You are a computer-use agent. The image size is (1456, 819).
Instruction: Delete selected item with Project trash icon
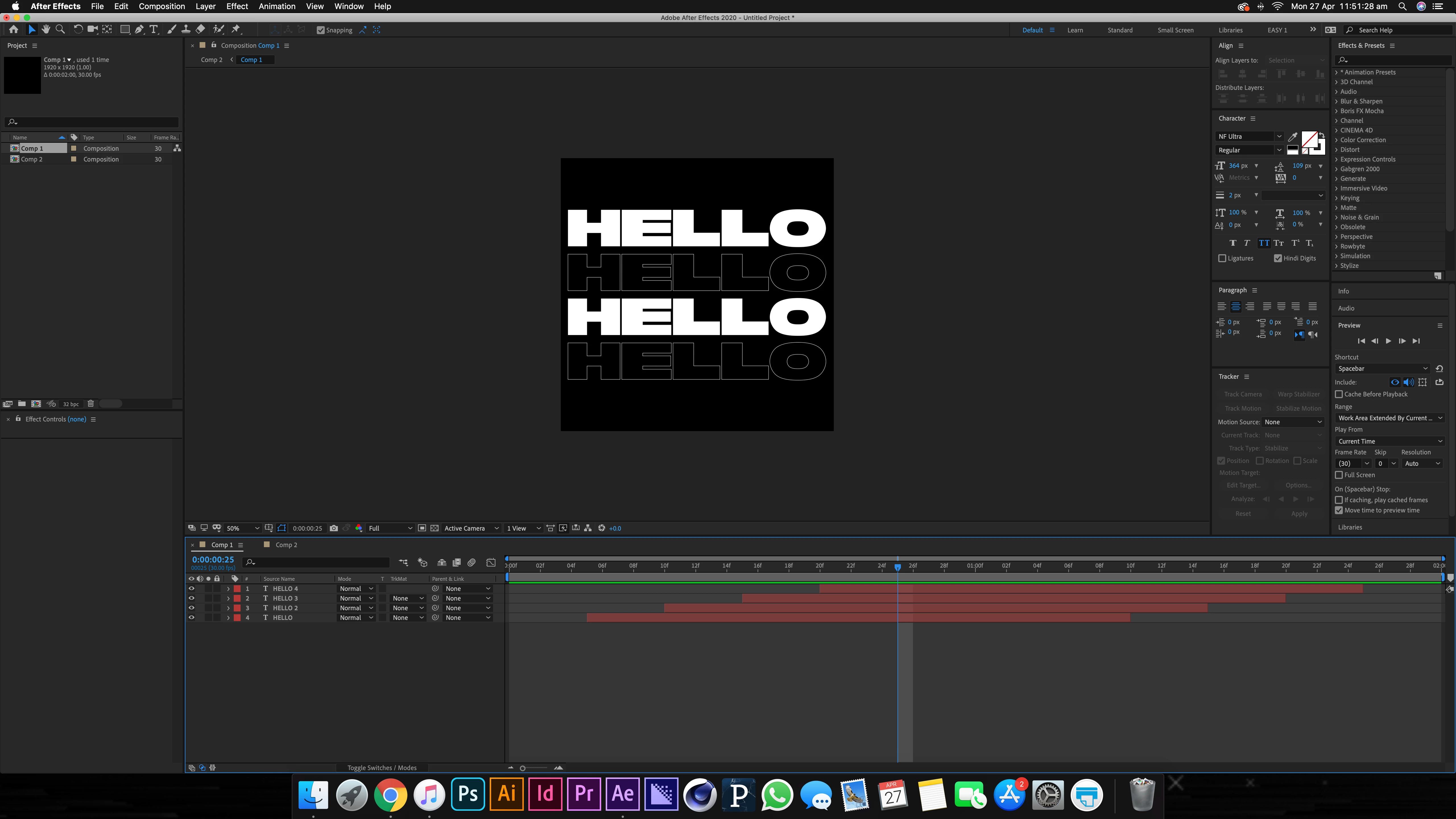(90, 404)
